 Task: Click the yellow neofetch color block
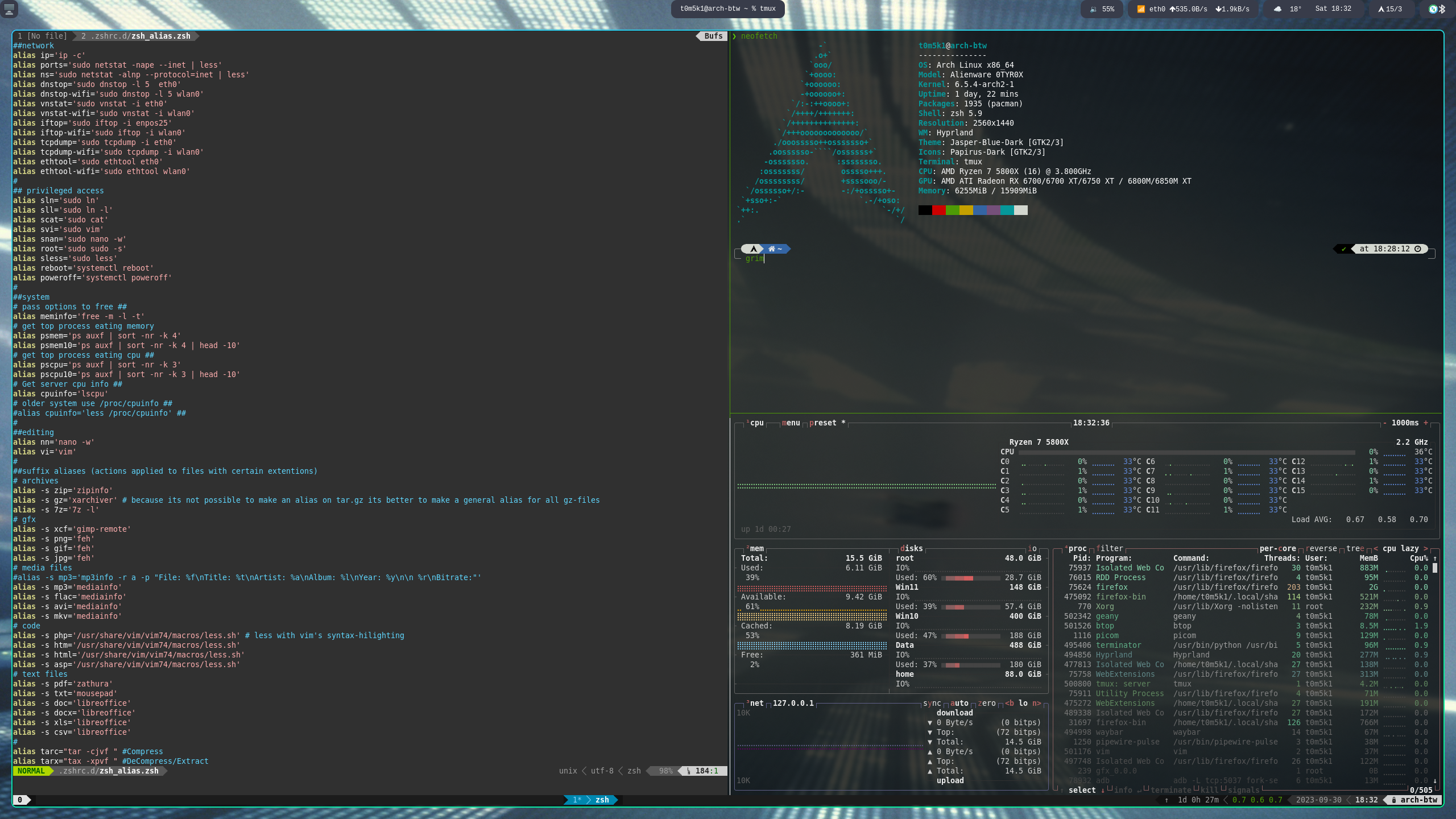click(x=966, y=210)
